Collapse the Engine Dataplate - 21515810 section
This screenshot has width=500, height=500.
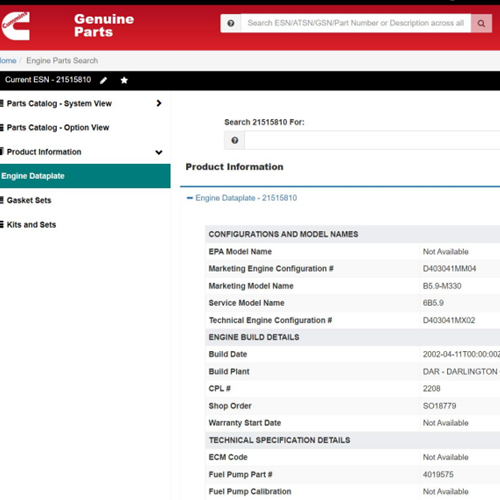pos(190,198)
